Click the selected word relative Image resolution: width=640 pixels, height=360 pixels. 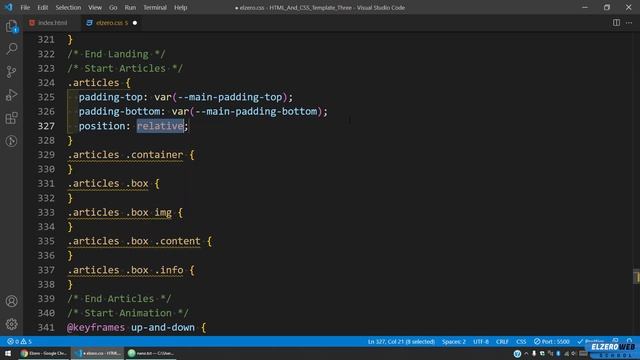coord(160,126)
